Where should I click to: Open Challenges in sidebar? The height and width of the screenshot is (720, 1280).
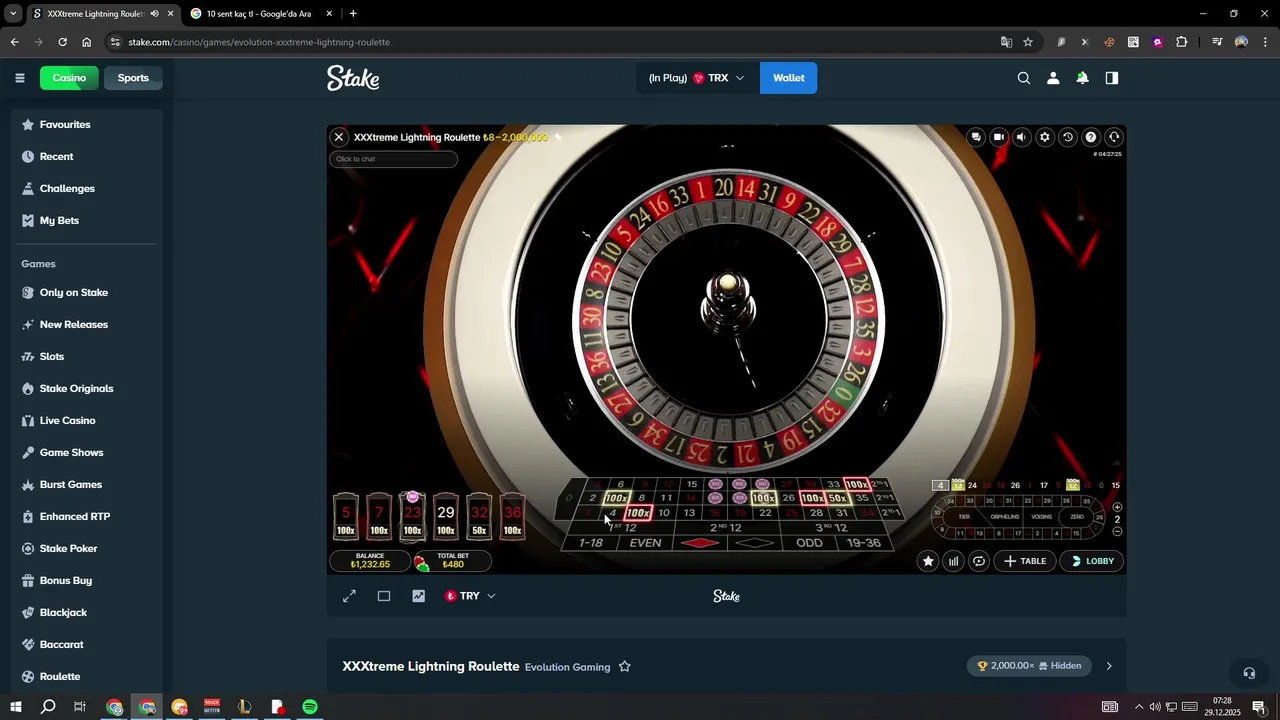click(x=88, y=188)
